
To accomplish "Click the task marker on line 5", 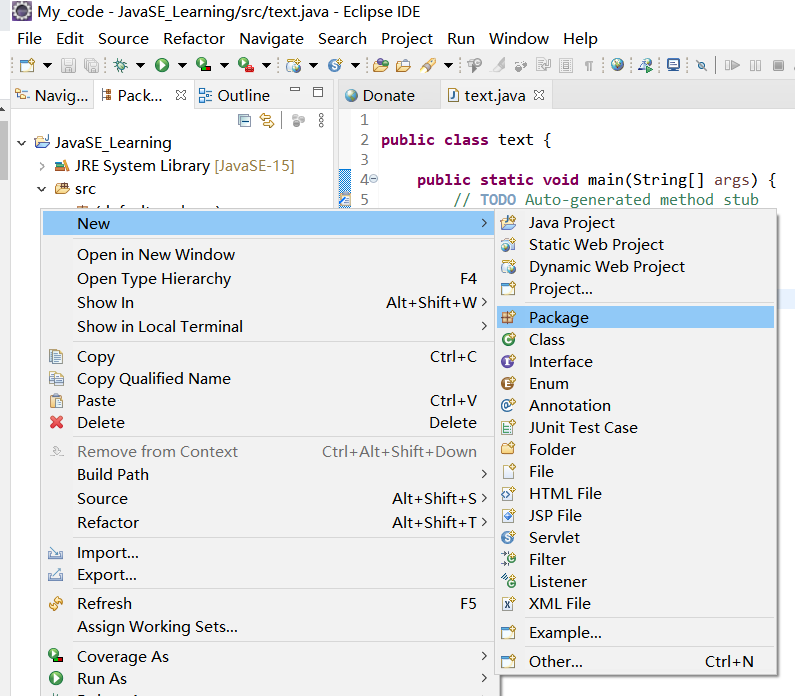I will 345,200.
